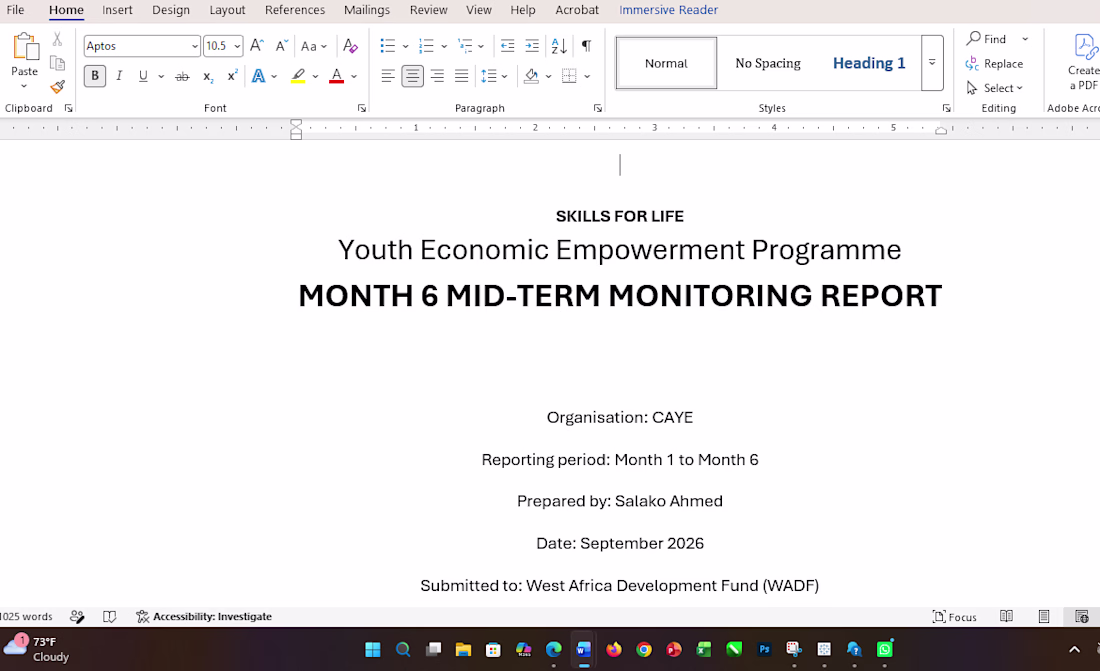Viewport: 1100px width, 671px height.
Task: Show or hide paragraph marks
Action: tap(586, 46)
